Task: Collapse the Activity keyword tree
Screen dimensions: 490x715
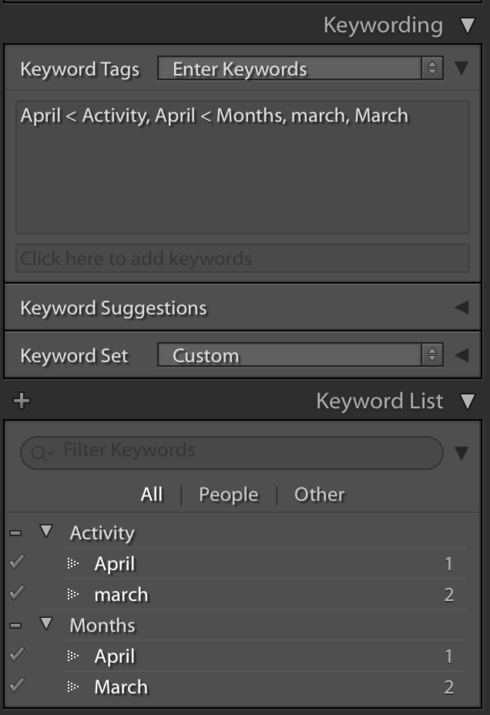Action: 46,531
